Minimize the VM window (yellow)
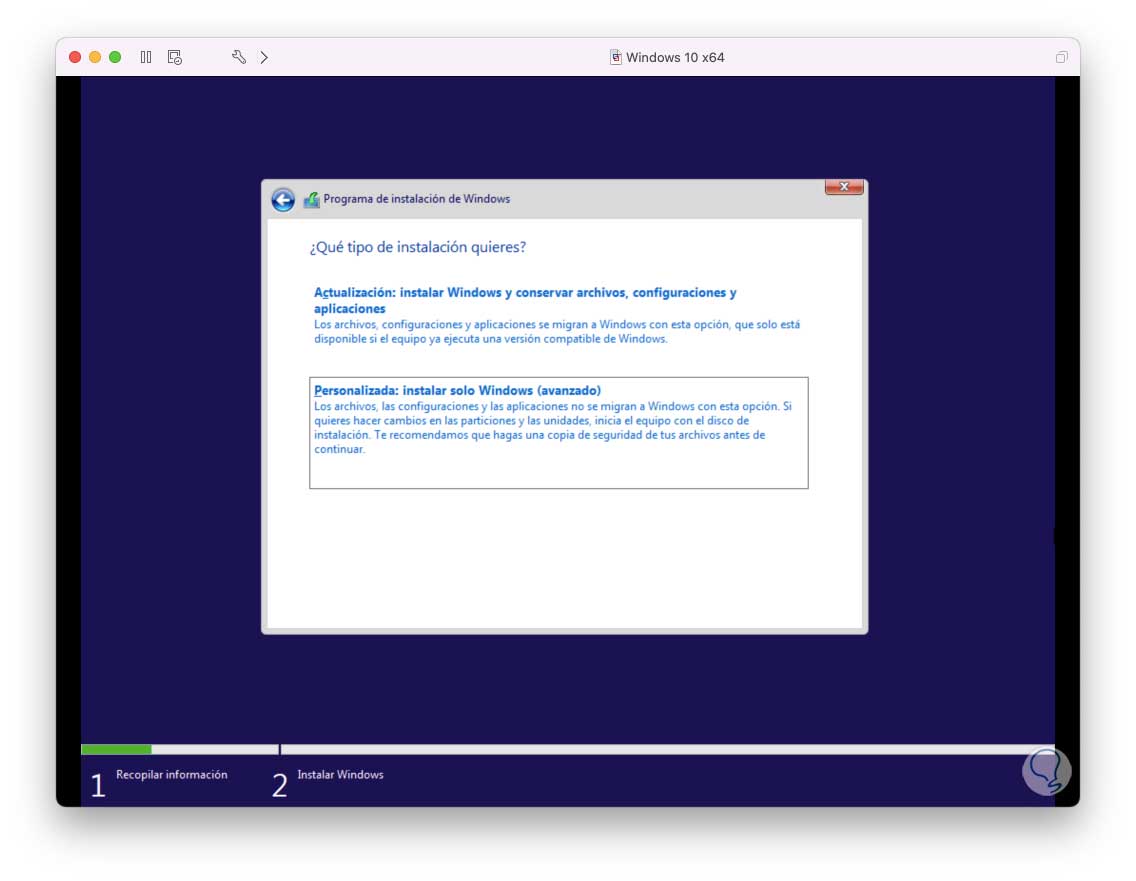Screen dimensions: 1136x881 (x=95, y=57)
